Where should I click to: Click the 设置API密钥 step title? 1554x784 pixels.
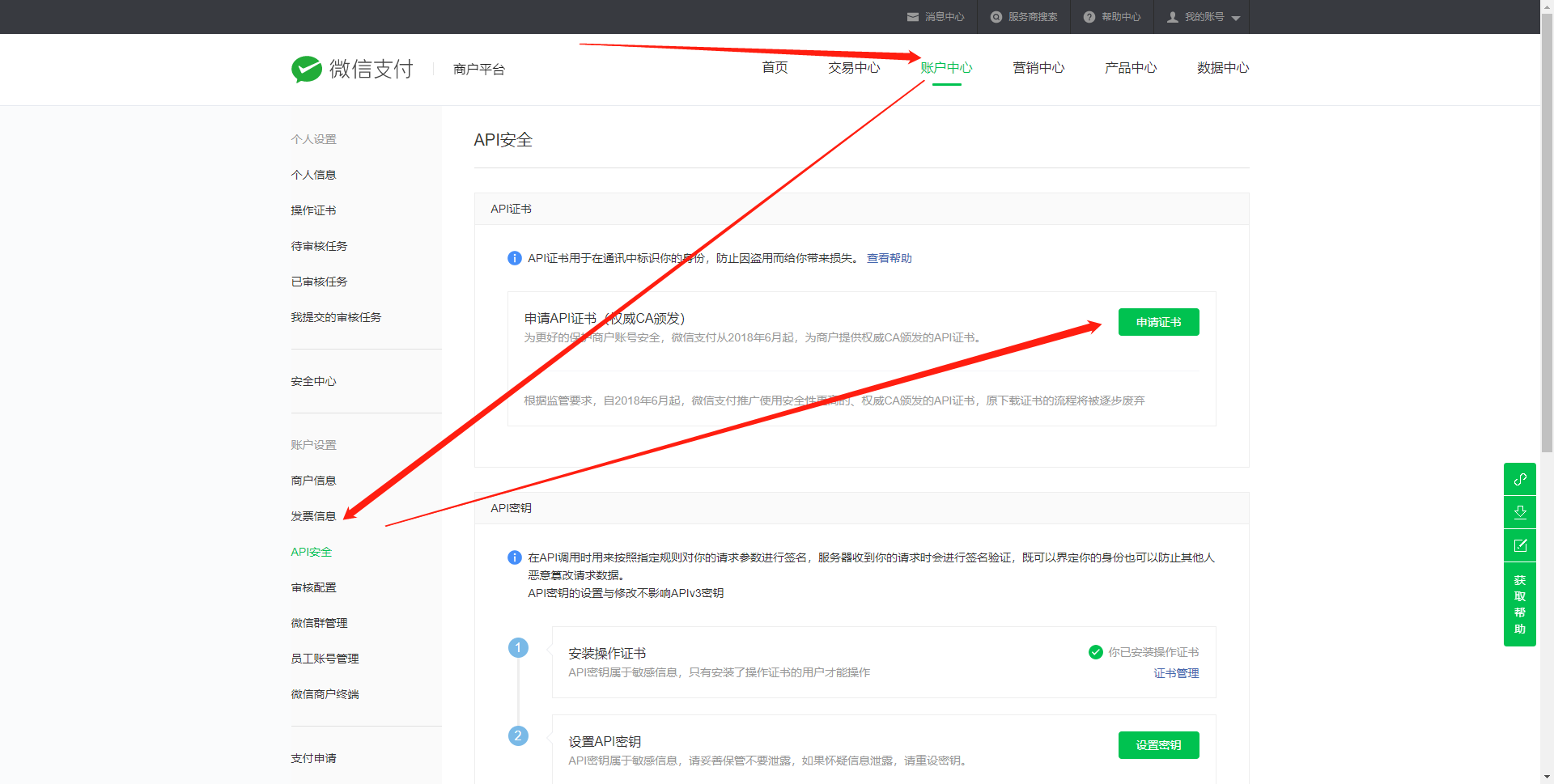click(x=605, y=741)
